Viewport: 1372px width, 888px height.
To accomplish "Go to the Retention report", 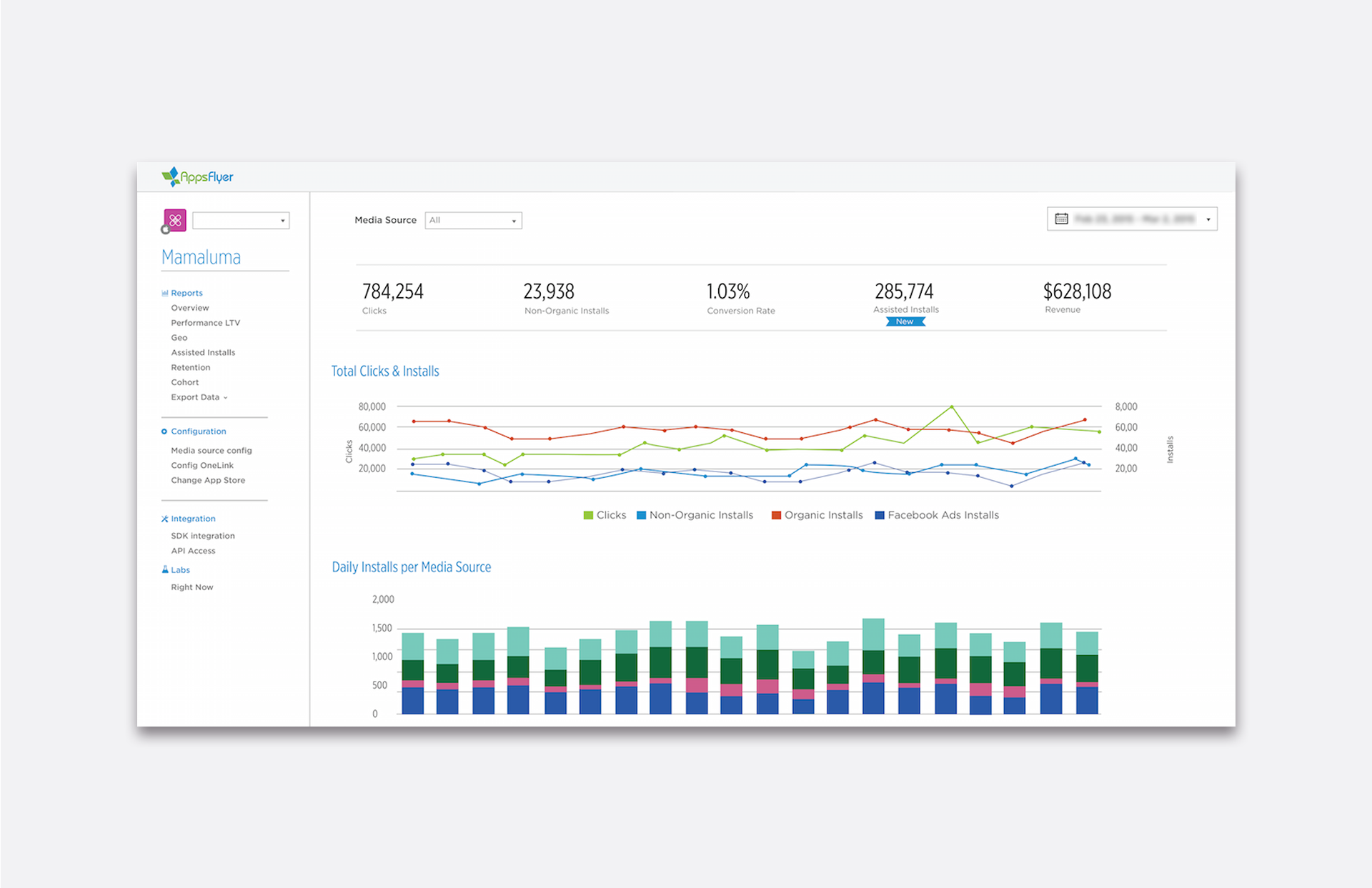I will (x=190, y=367).
